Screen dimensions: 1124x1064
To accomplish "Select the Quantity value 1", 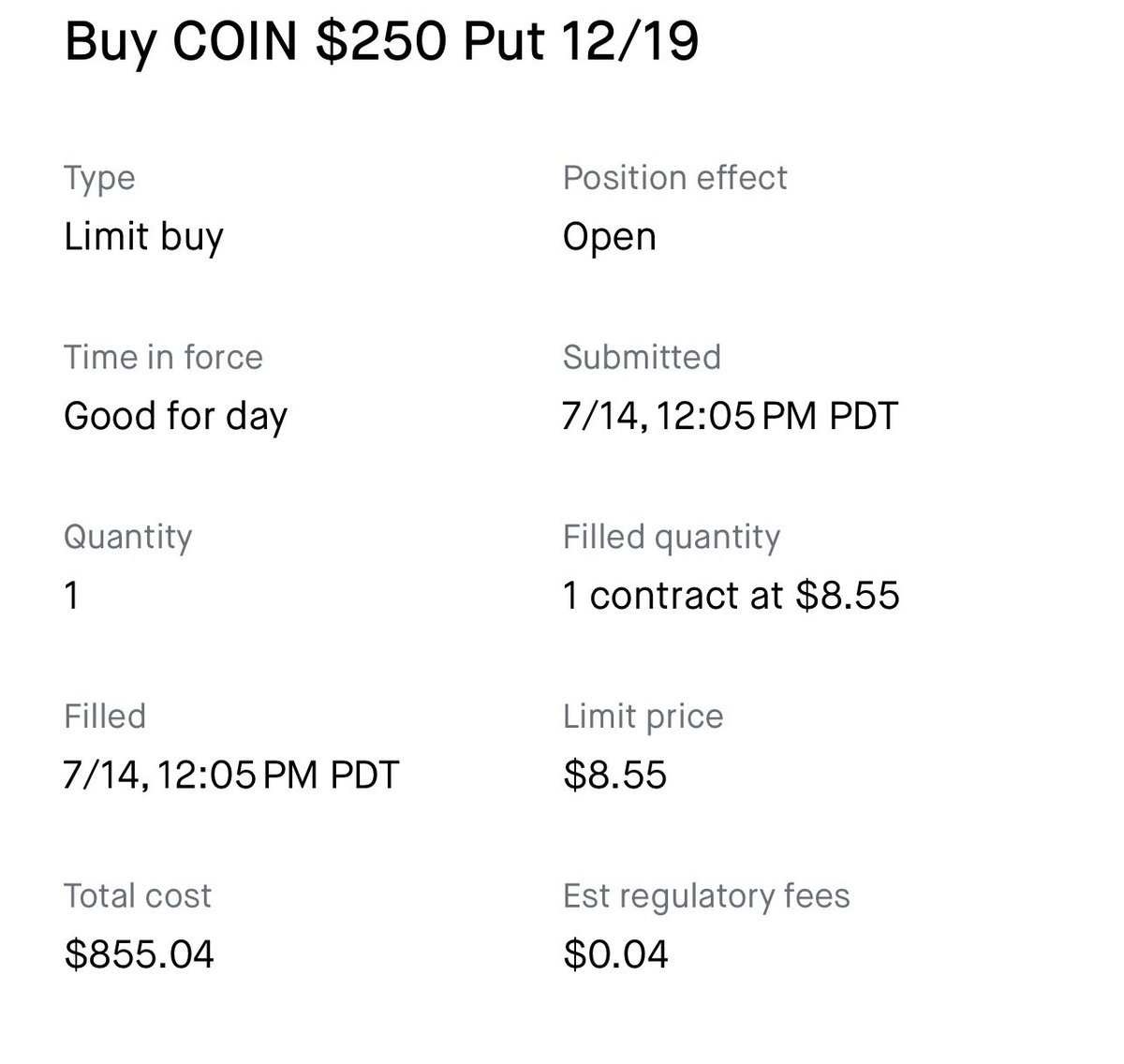I will pyautogui.click(x=71, y=596).
